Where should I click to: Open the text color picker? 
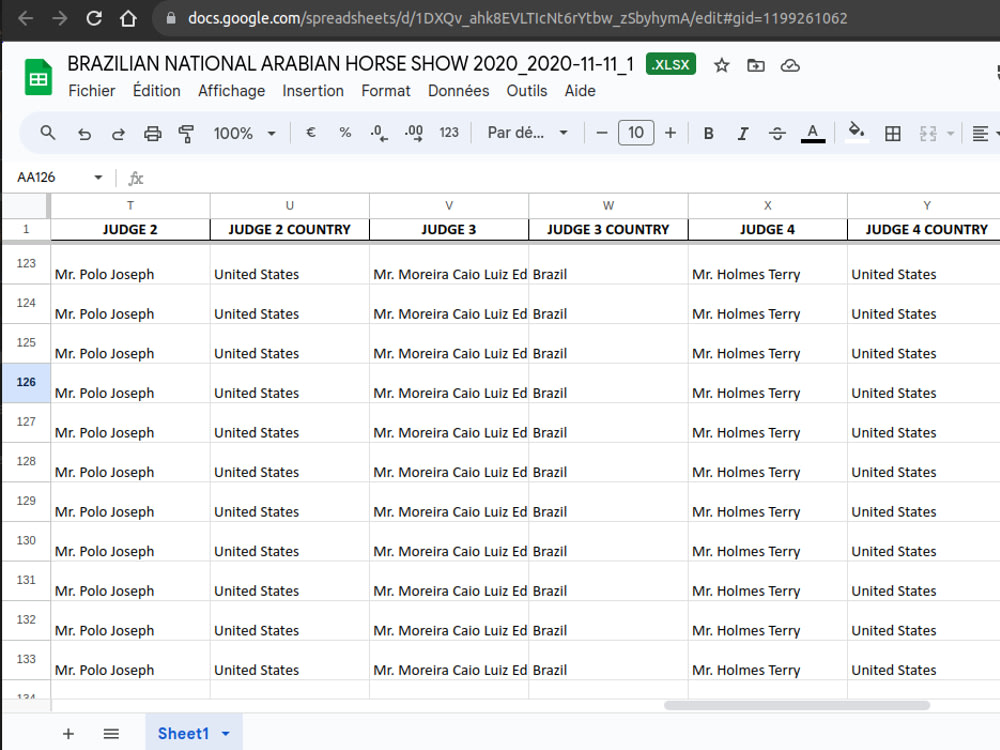point(812,133)
